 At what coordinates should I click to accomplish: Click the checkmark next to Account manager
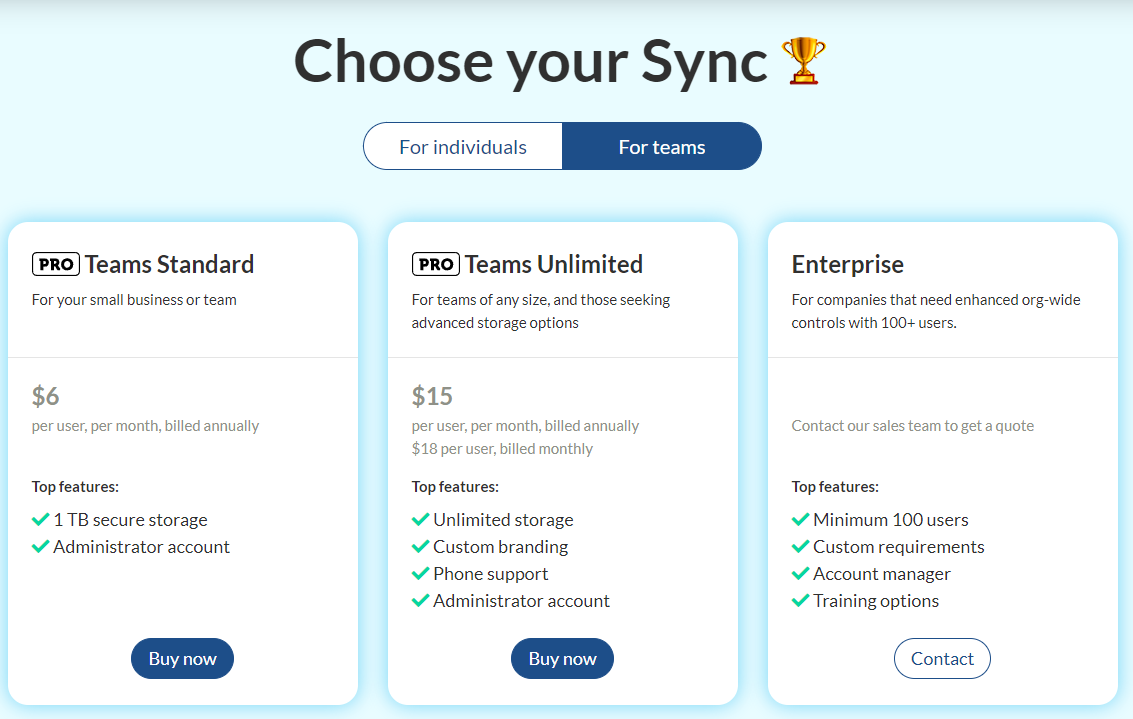click(801, 573)
